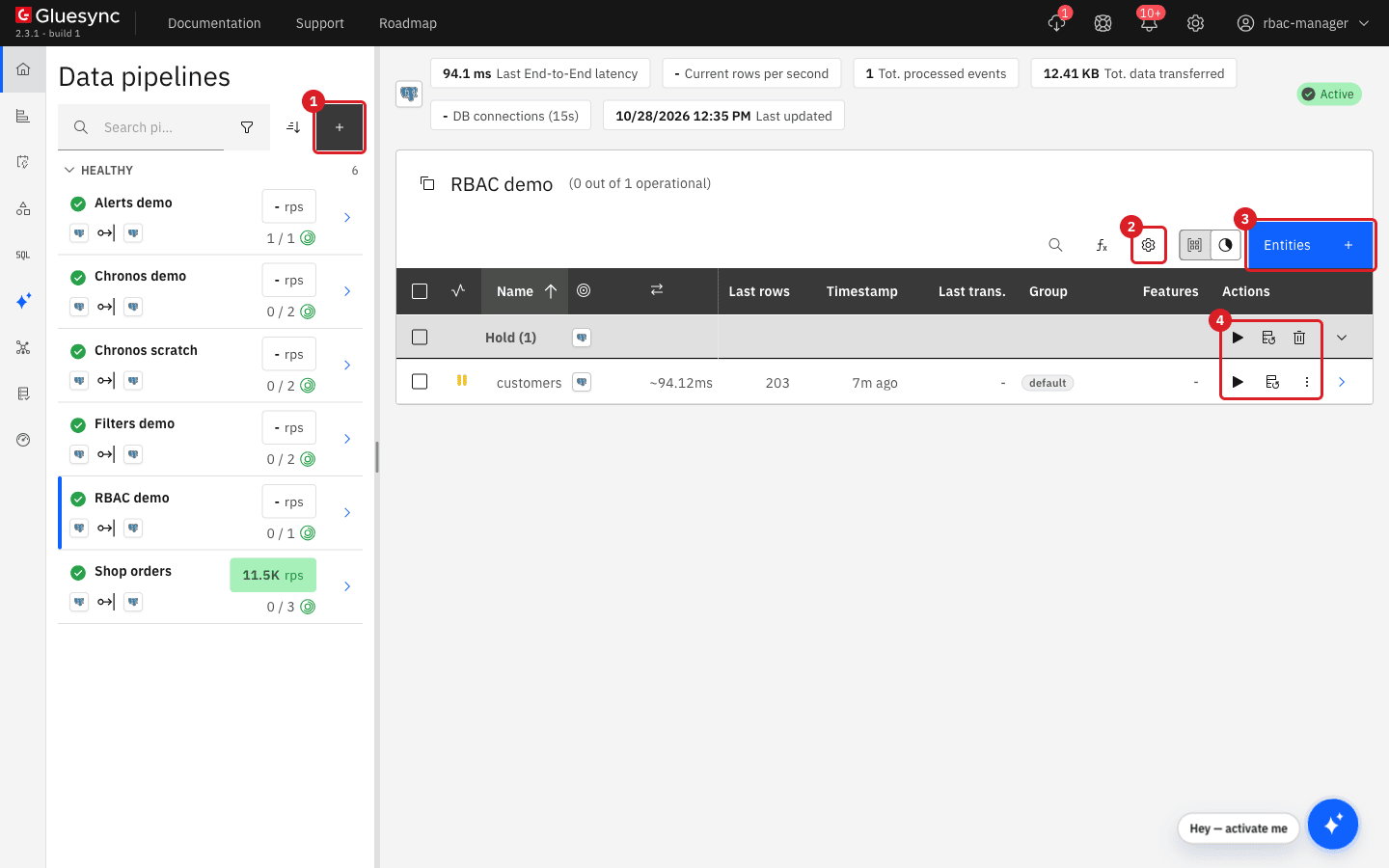The image size is (1389, 868).
Task: Click the sort pipelines icon
Action: (293, 127)
